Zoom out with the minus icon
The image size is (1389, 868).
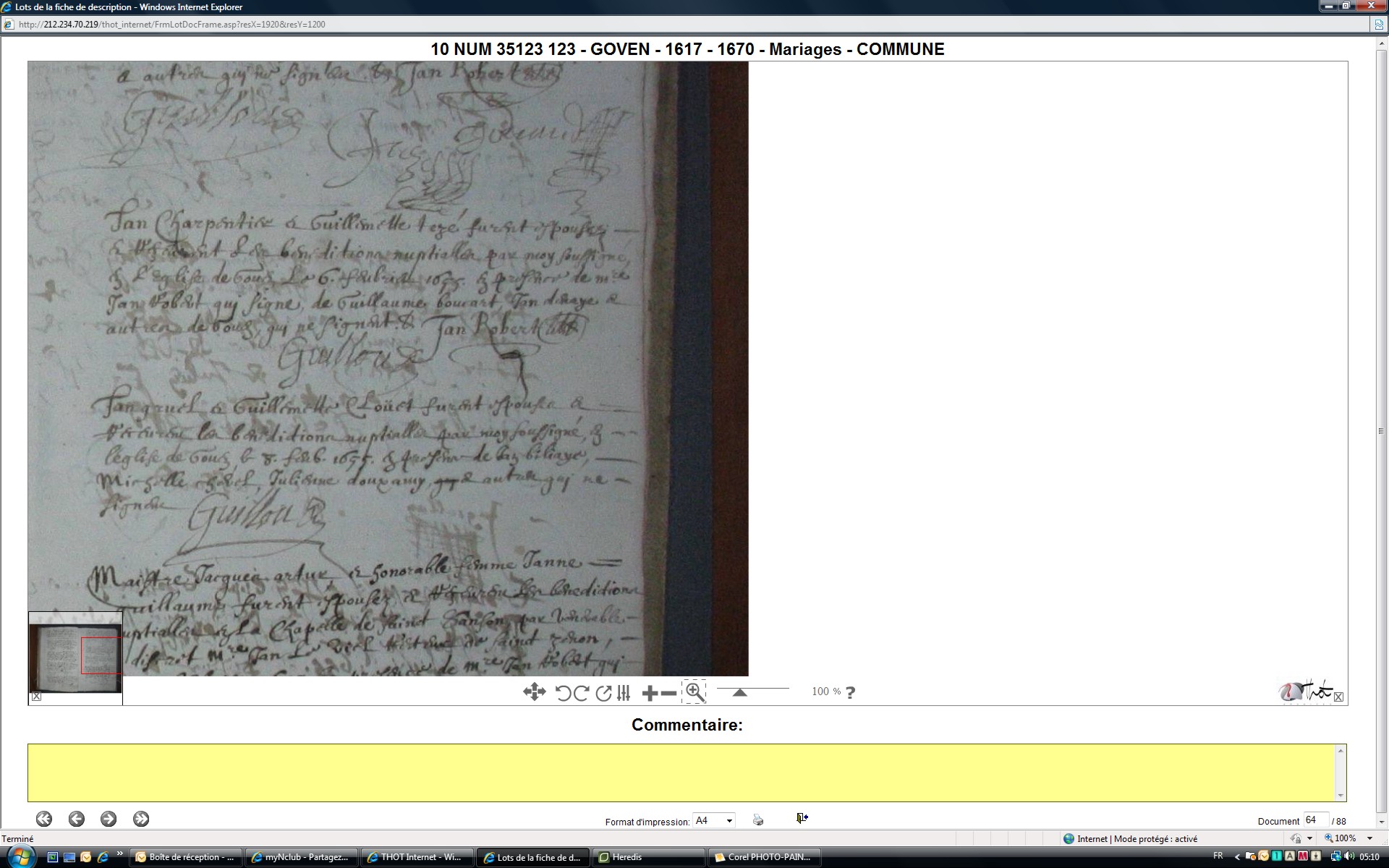pyautogui.click(x=669, y=693)
